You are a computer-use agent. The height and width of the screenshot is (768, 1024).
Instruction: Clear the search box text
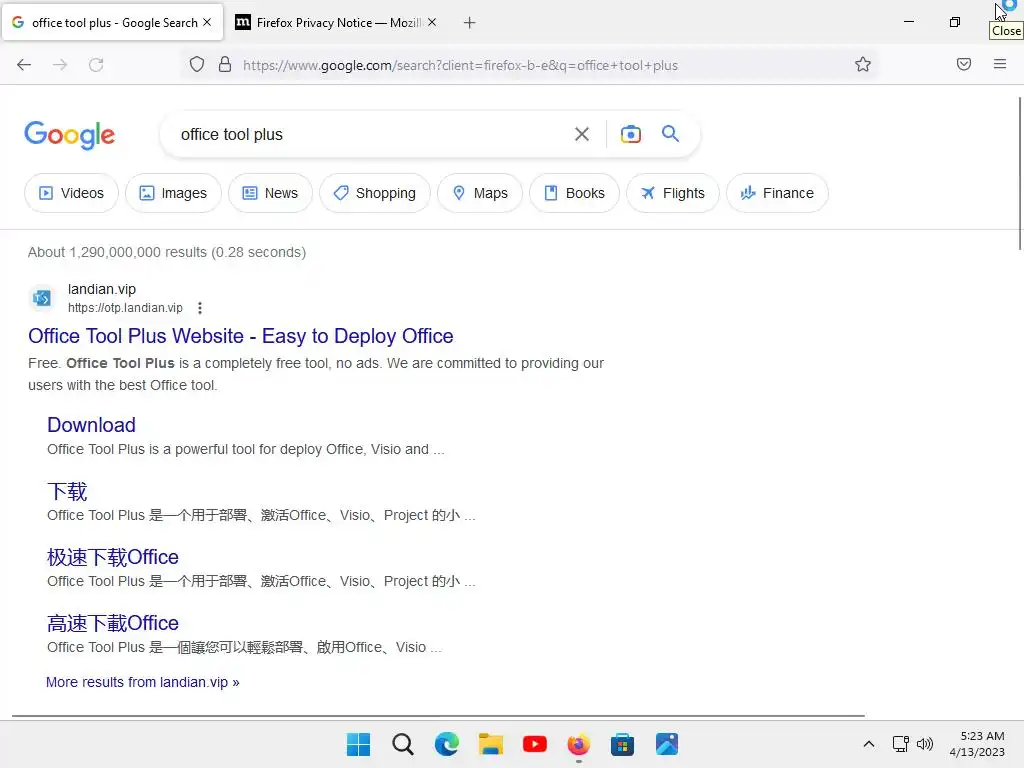point(582,135)
